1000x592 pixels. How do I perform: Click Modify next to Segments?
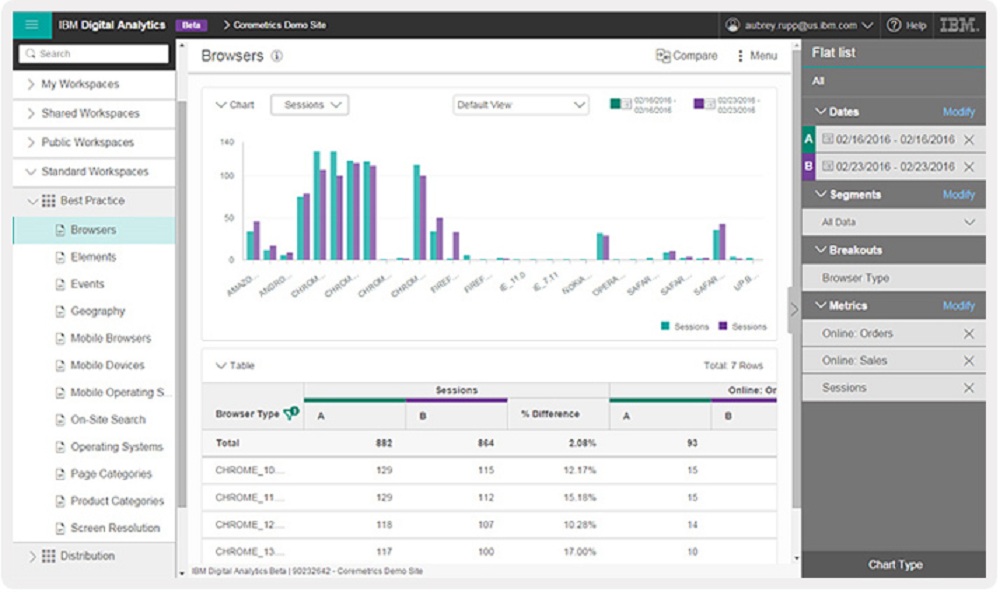tap(959, 195)
